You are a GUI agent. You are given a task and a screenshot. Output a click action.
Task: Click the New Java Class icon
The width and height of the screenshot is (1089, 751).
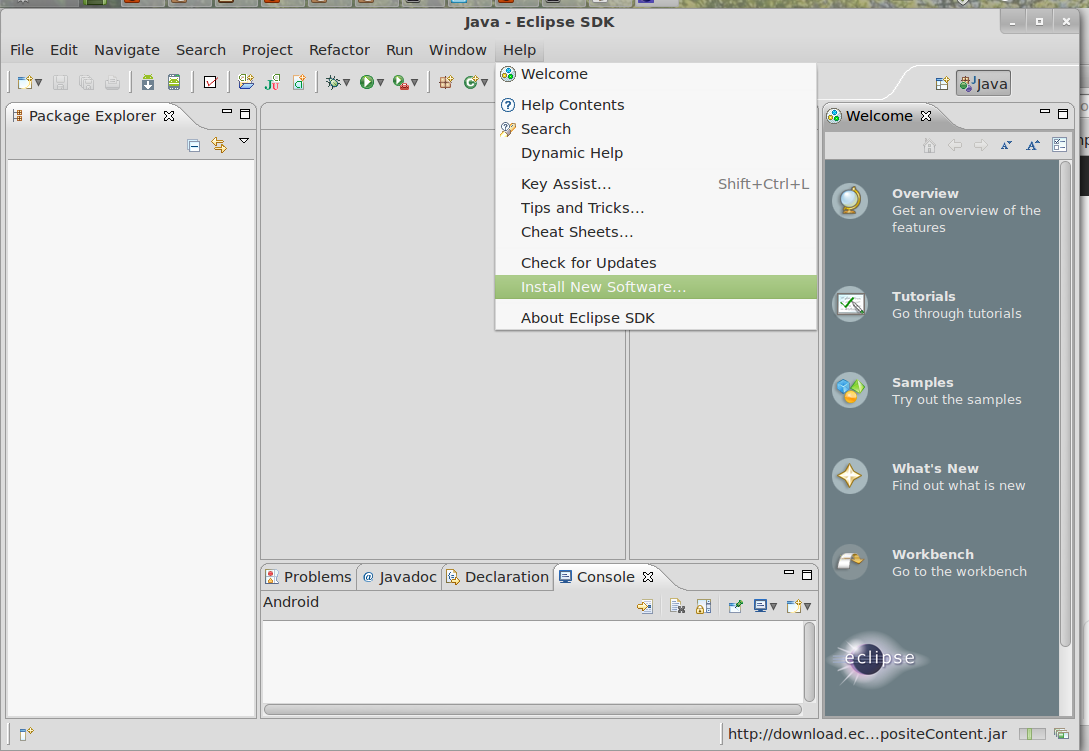[x=471, y=83]
